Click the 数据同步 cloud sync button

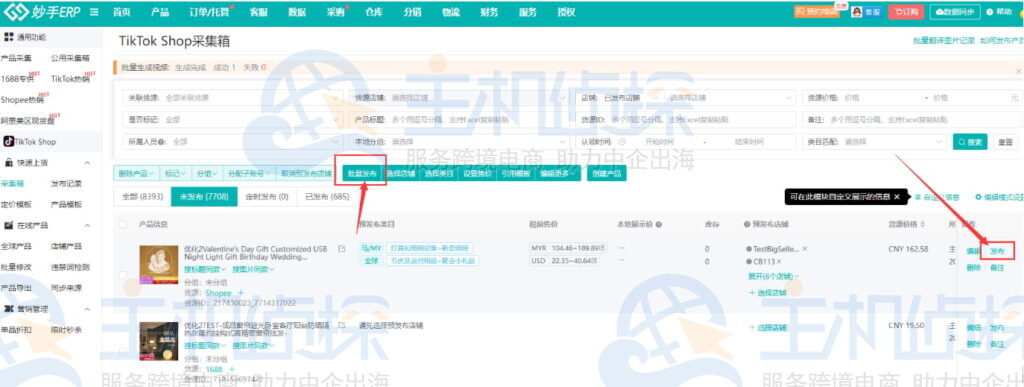click(x=955, y=12)
